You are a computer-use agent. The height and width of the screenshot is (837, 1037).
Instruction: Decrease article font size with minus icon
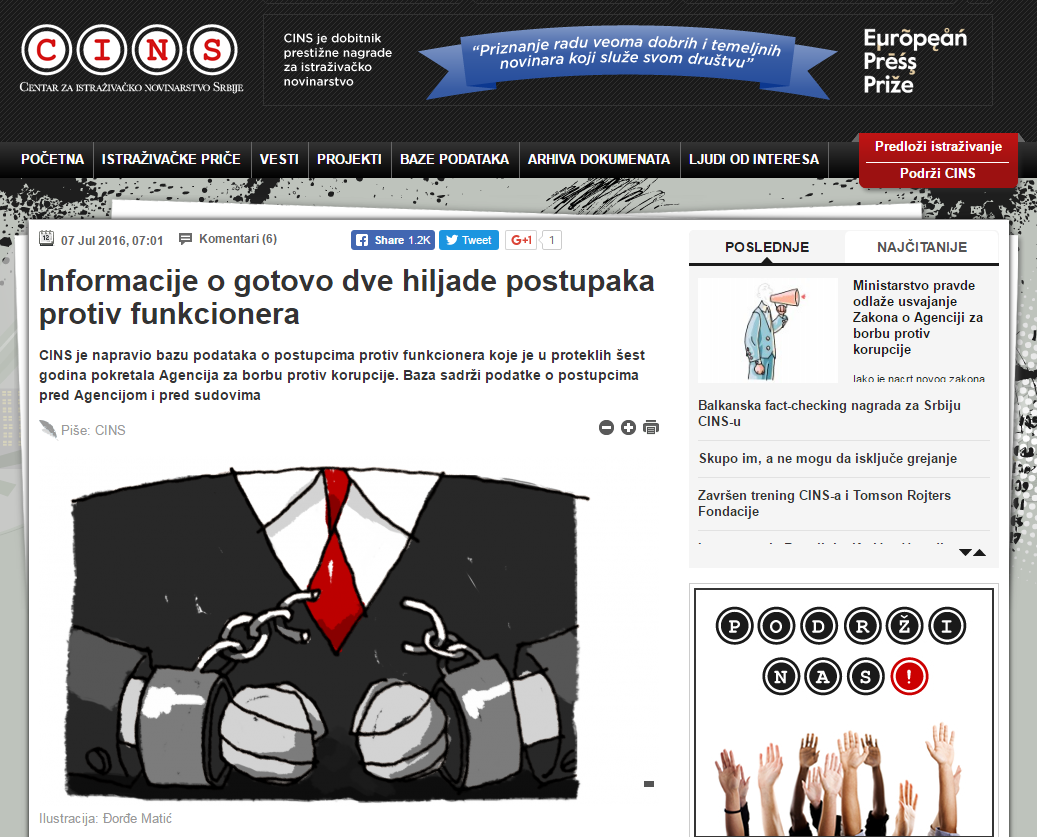[606, 428]
